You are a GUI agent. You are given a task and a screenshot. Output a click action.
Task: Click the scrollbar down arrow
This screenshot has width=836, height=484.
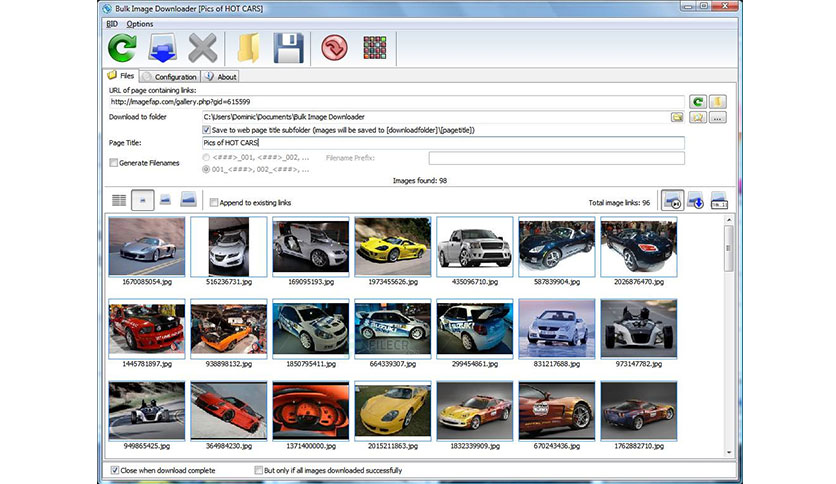[729, 453]
